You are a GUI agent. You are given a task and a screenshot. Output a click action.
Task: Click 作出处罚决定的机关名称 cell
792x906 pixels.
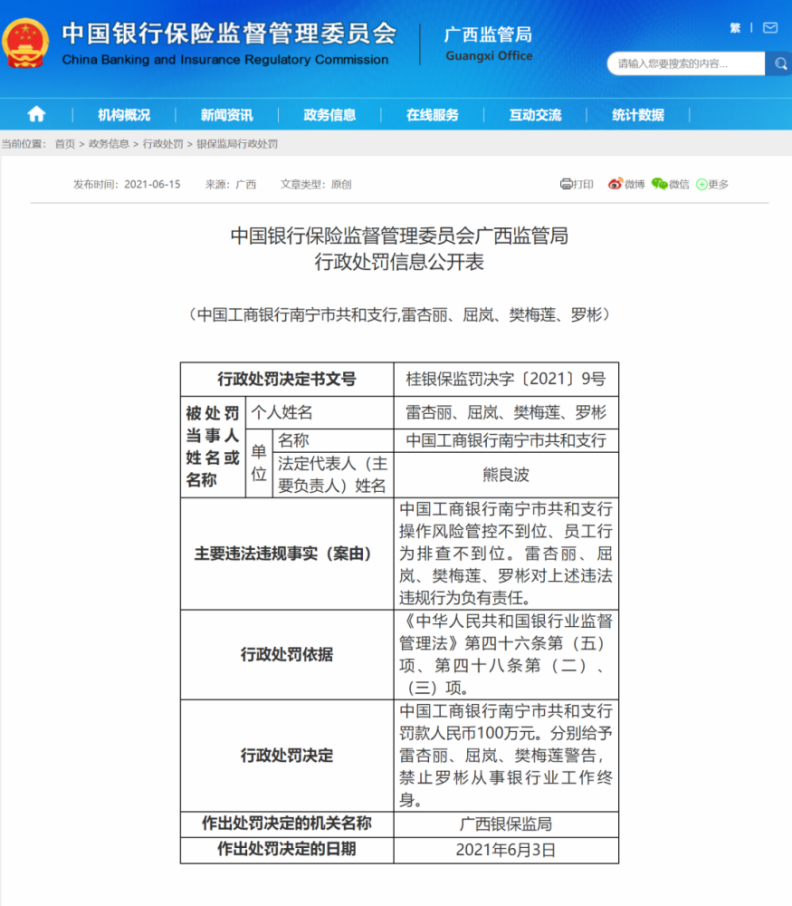[287, 824]
